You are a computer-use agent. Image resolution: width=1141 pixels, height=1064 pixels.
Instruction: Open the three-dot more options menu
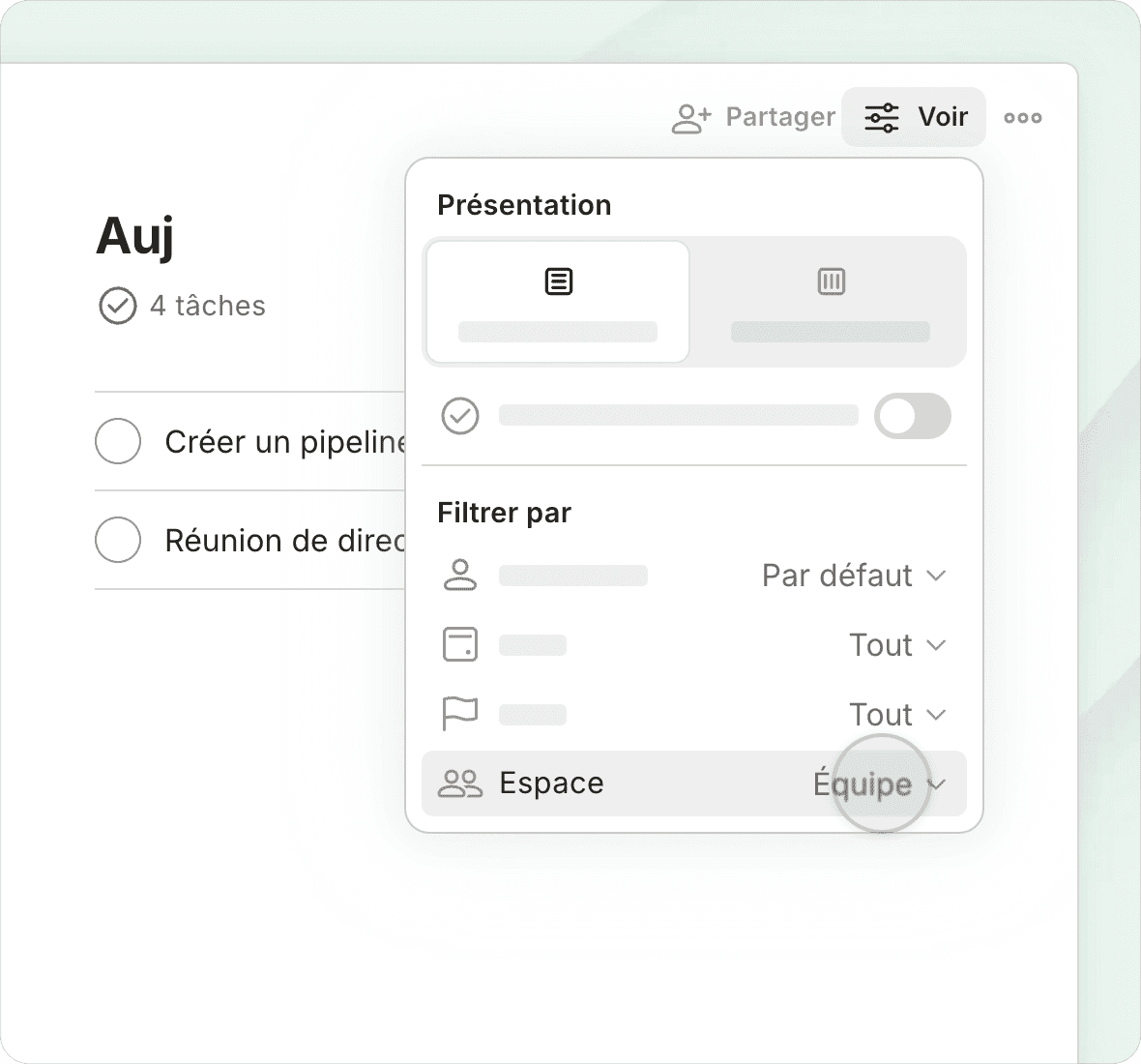coord(1022,118)
